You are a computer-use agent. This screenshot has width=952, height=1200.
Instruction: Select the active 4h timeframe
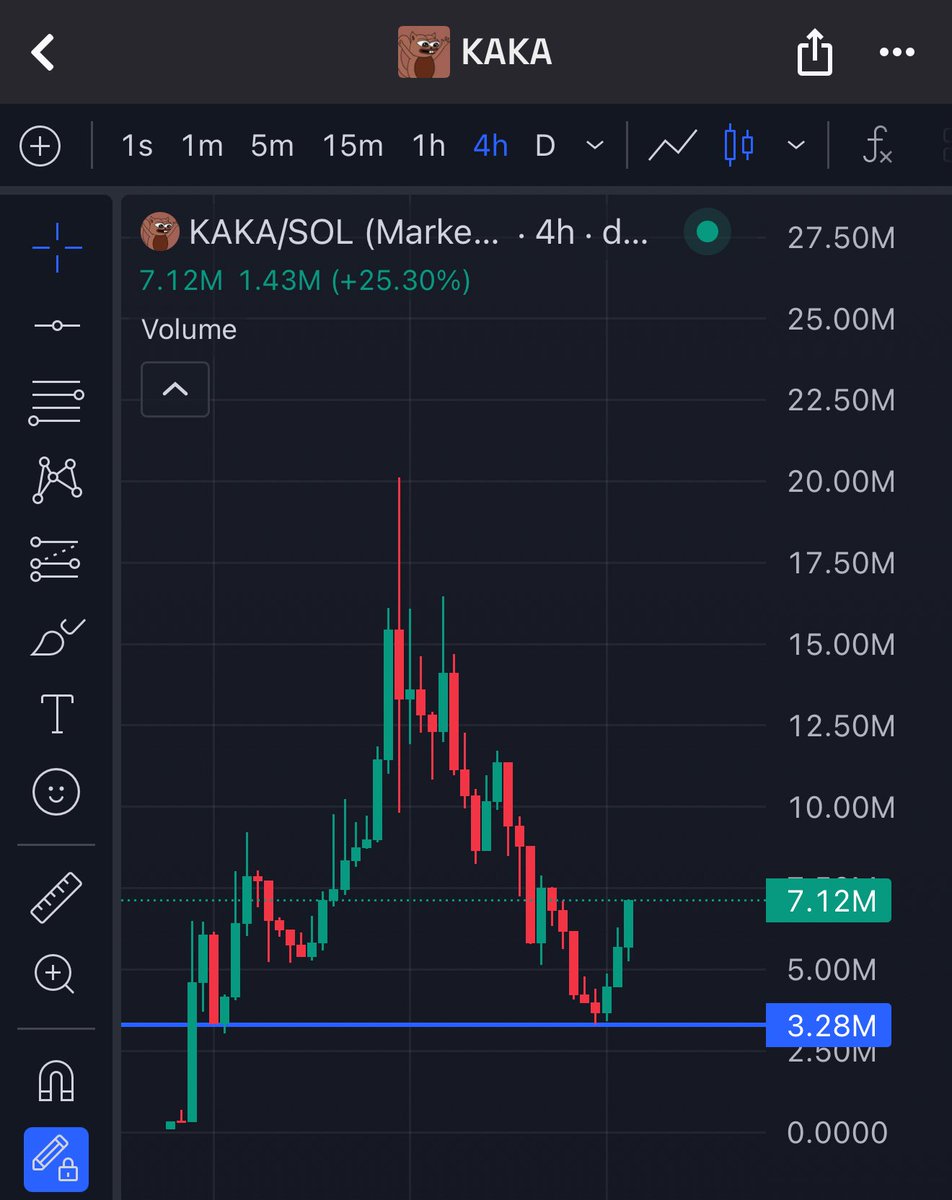[490, 146]
